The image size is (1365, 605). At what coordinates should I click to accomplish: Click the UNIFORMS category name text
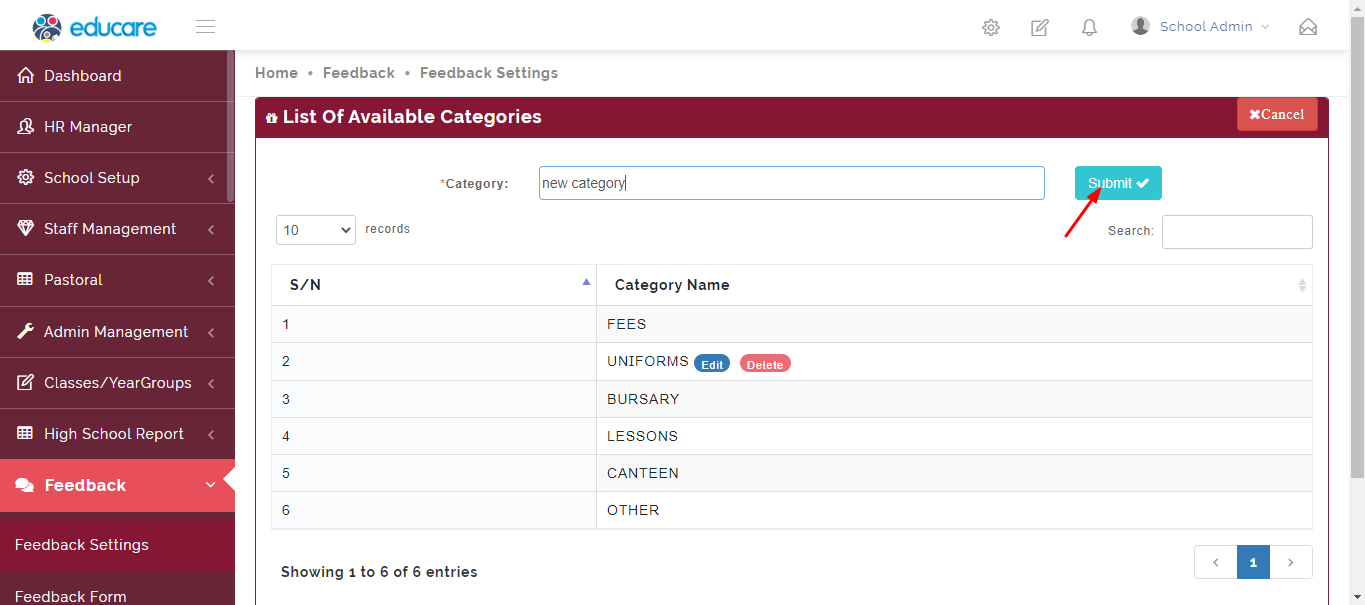648,361
